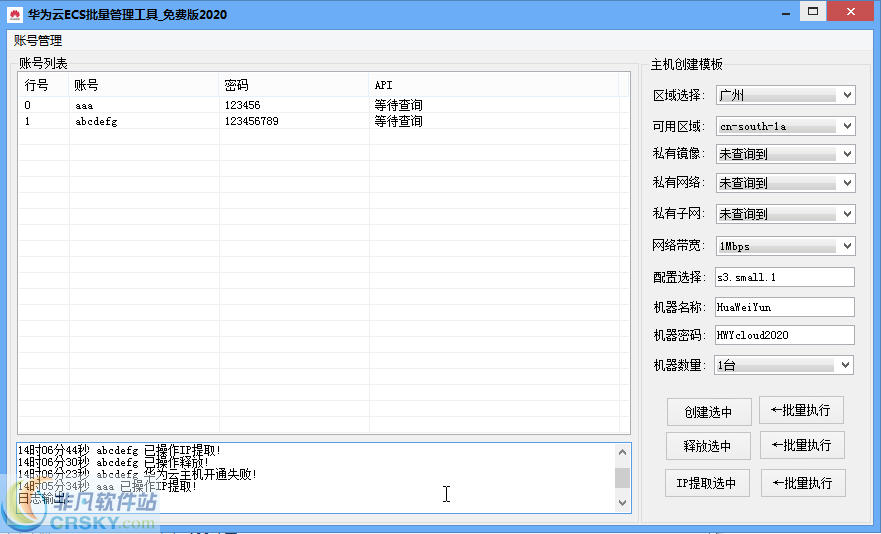This screenshot has width=881, height=534.
Task: Click log up scroll arrow
Action: click(x=622, y=452)
